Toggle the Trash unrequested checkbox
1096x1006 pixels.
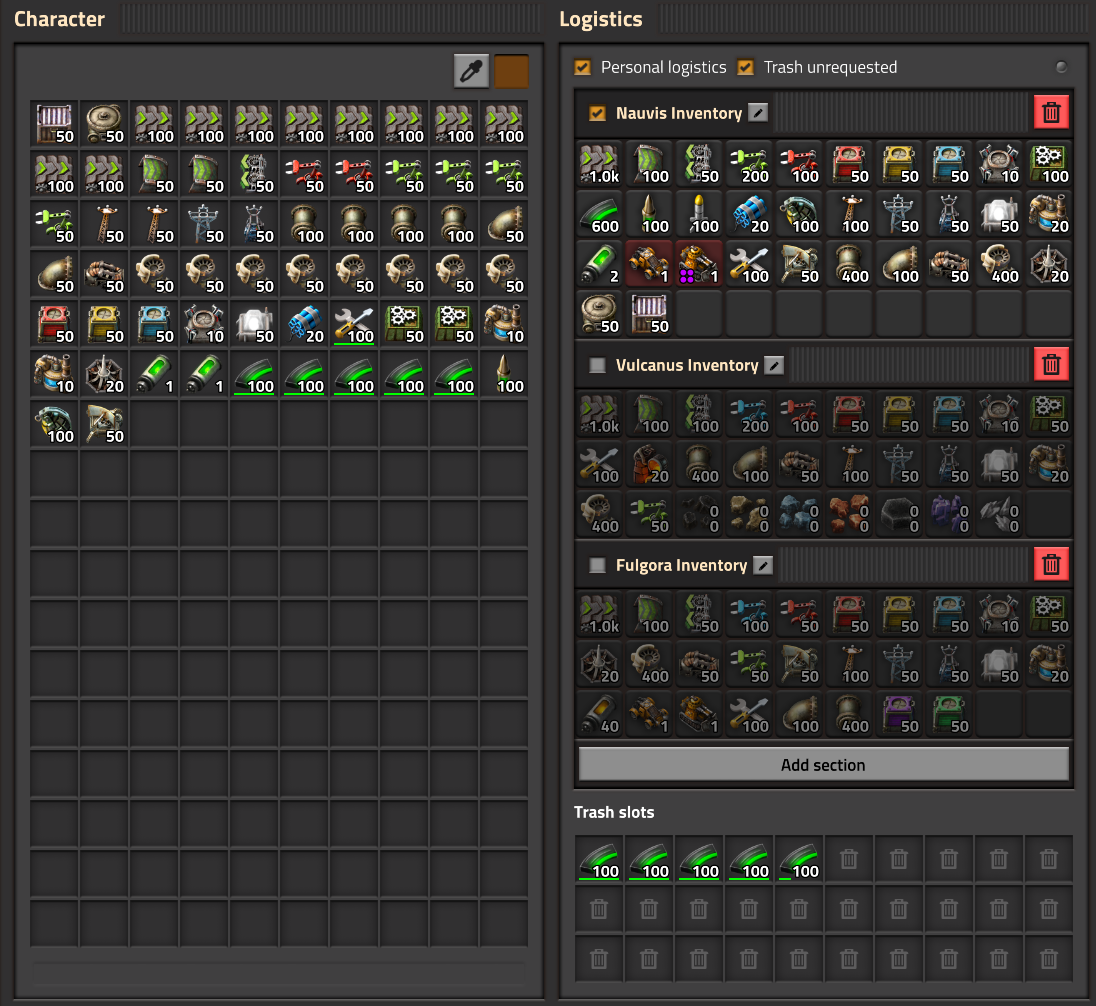click(745, 67)
